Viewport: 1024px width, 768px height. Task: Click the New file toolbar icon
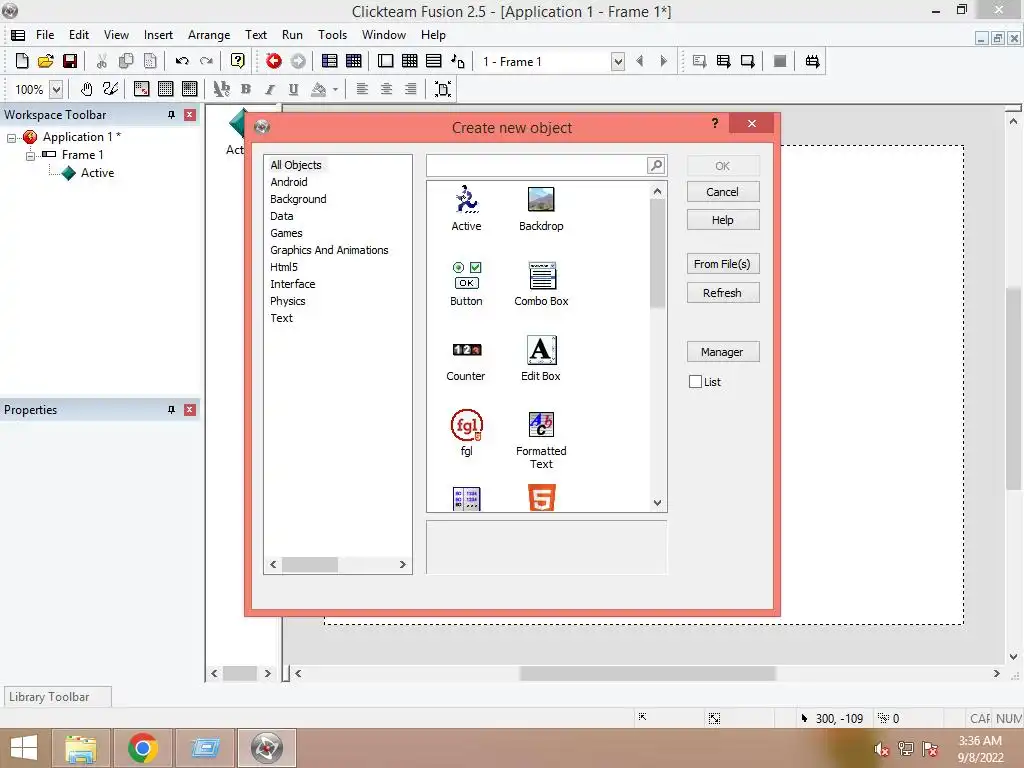(22, 61)
